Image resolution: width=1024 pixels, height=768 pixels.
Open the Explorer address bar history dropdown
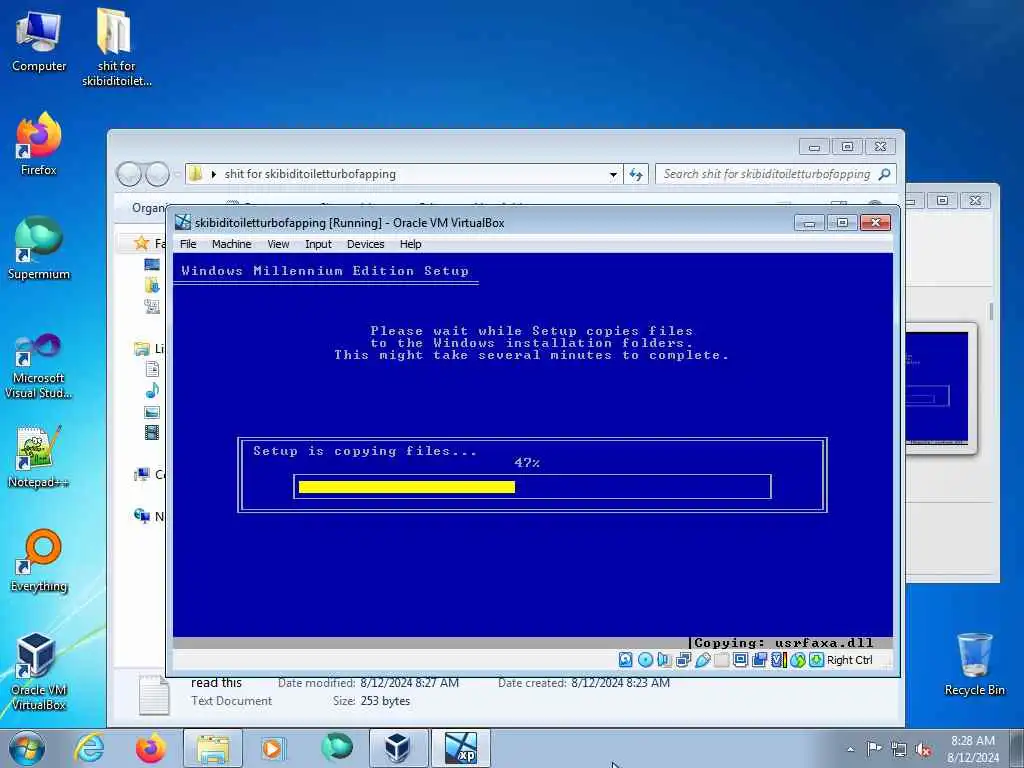pos(613,174)
